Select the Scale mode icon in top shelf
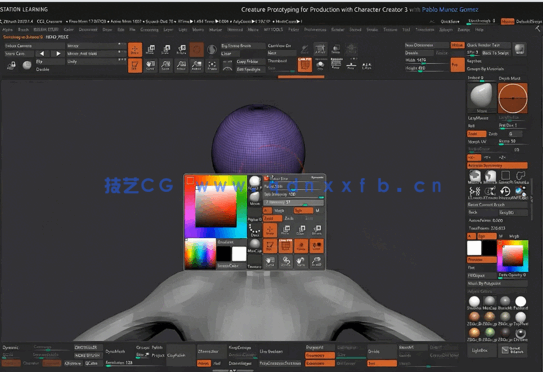 tap(166, 50)
